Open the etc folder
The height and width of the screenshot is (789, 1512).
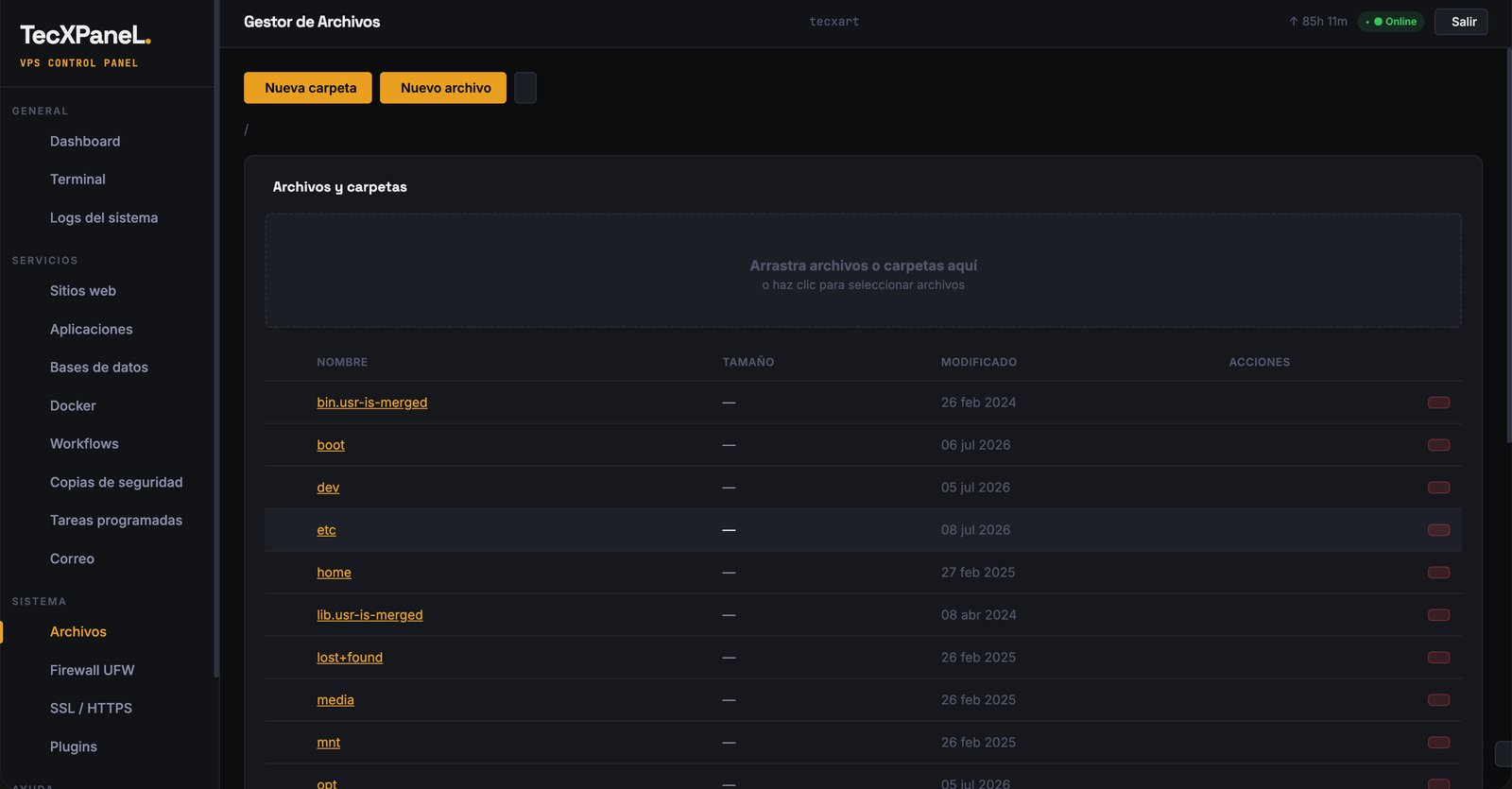[326, 530]
